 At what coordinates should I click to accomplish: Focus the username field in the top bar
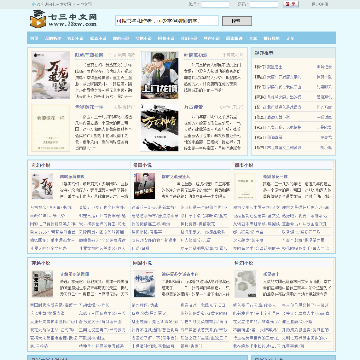[x=215, y=4]
